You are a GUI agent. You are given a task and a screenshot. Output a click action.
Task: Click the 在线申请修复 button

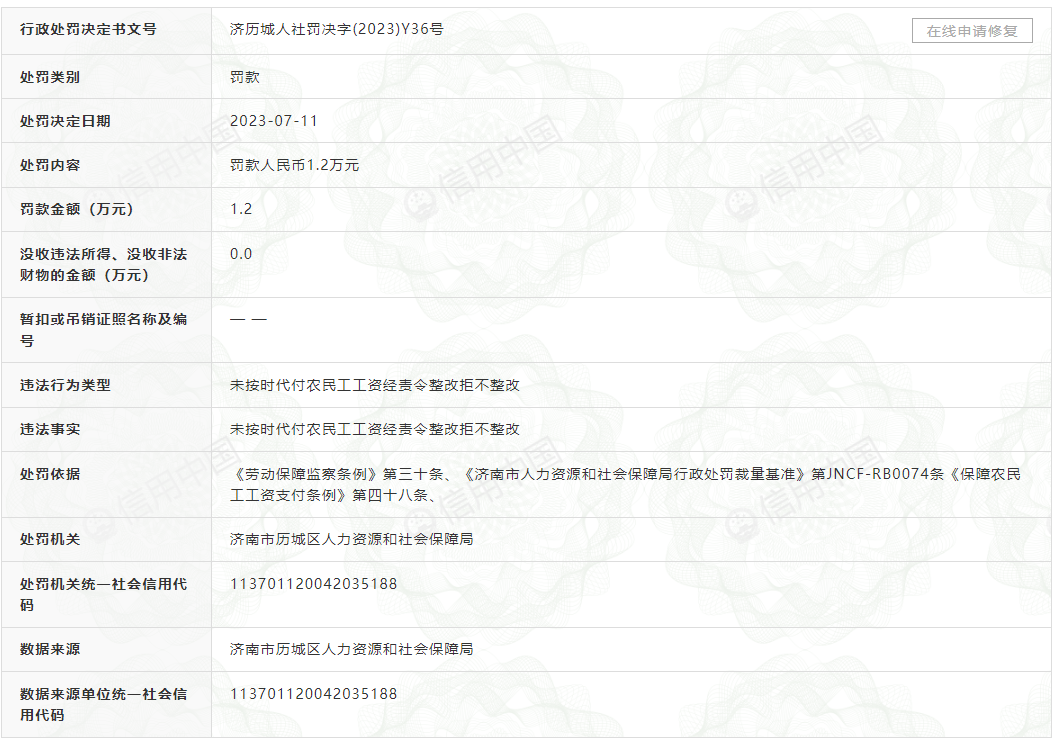pos(971,31)
